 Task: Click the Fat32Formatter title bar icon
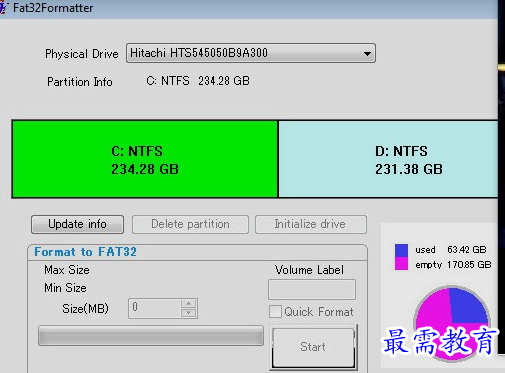pyautogui.click(x=3, y=7)
